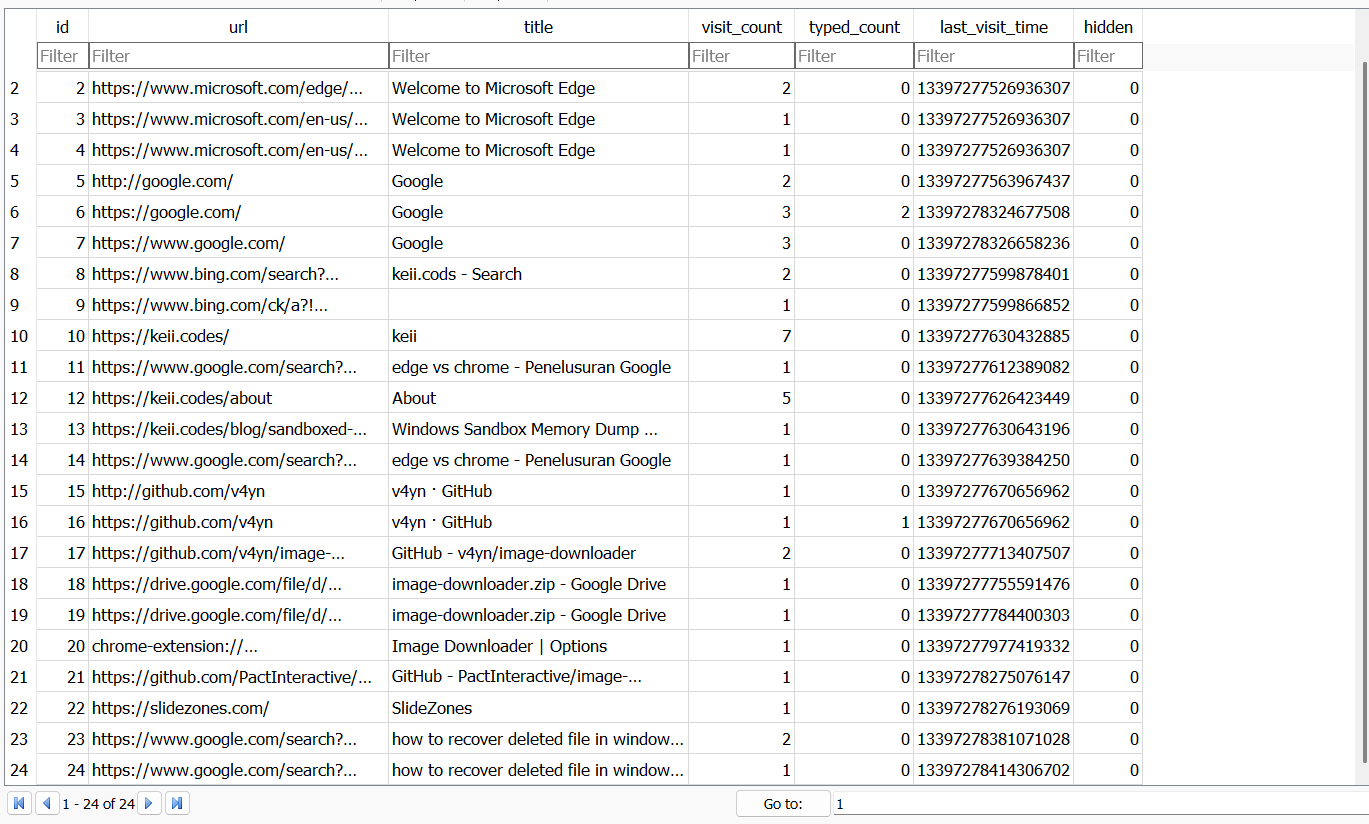Click the Go to row number field

coord(1100,803)
